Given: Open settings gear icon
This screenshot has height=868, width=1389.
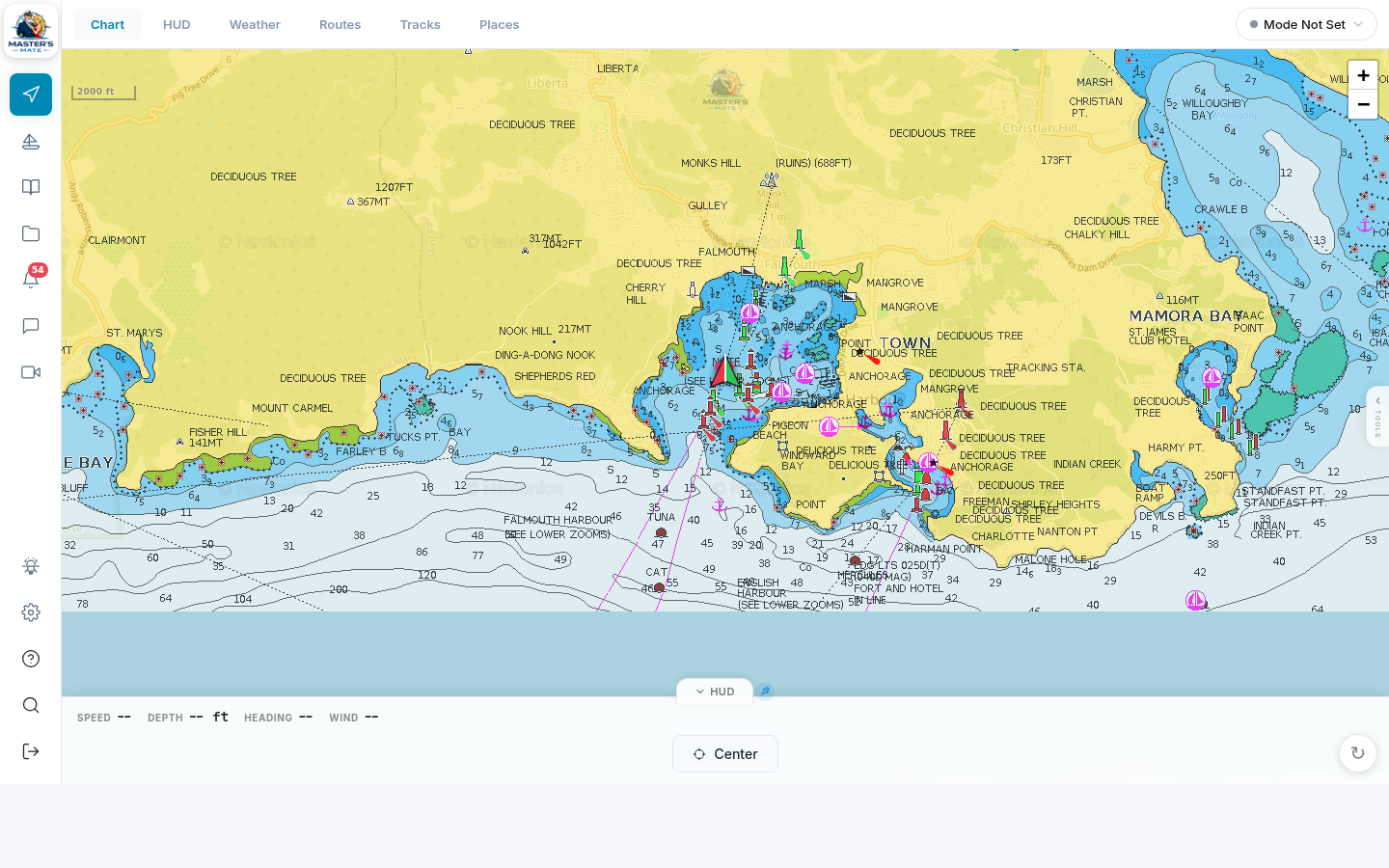Looking at the screenshot, I should point(31,612).
